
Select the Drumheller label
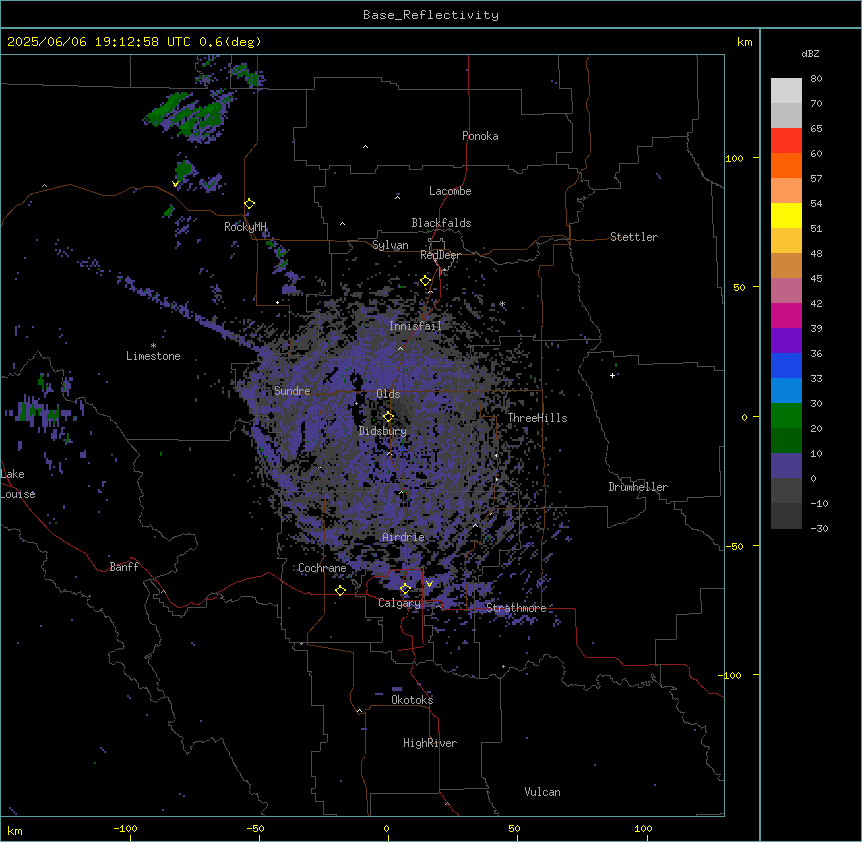[638, 487]
